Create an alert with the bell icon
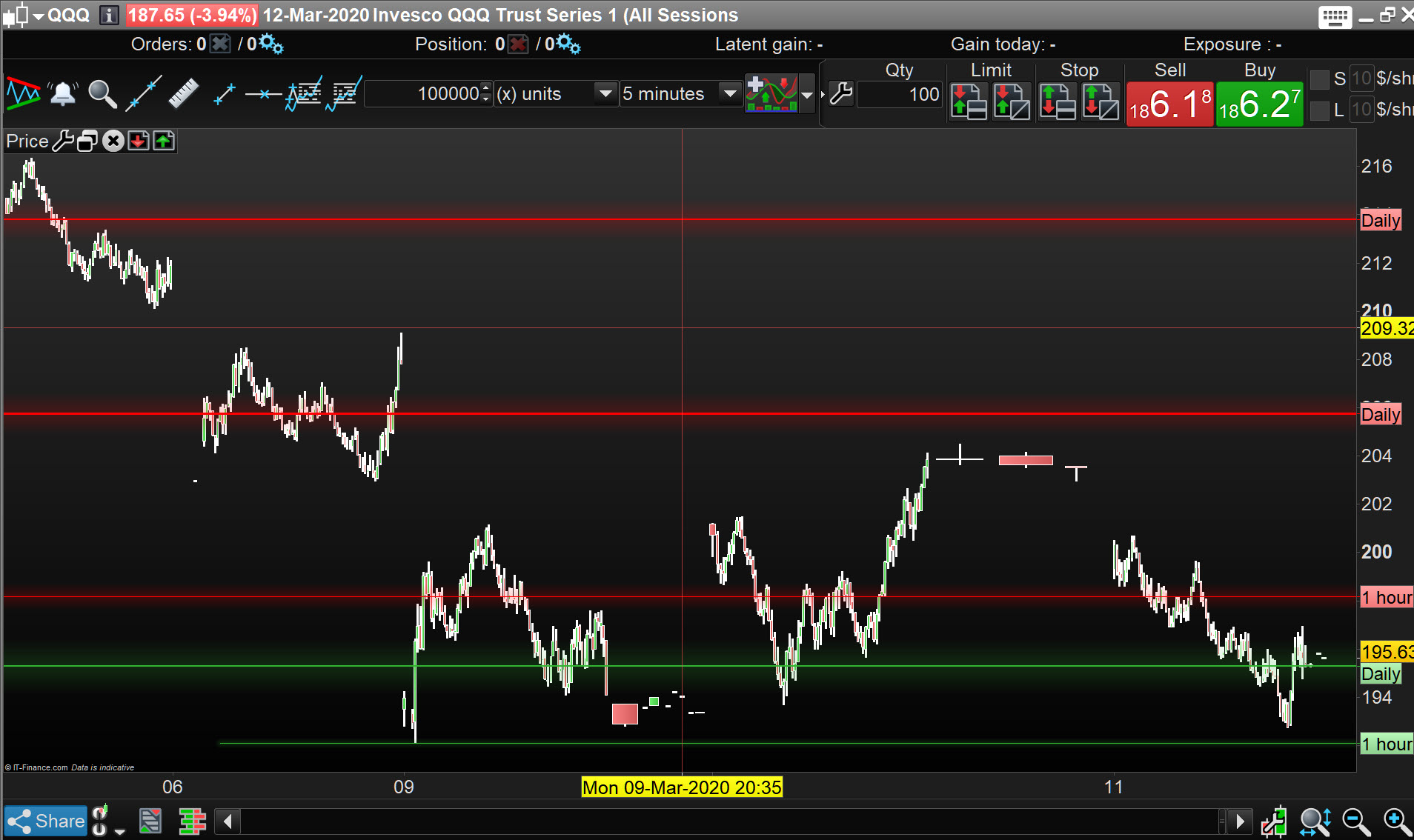 [63, 94]
